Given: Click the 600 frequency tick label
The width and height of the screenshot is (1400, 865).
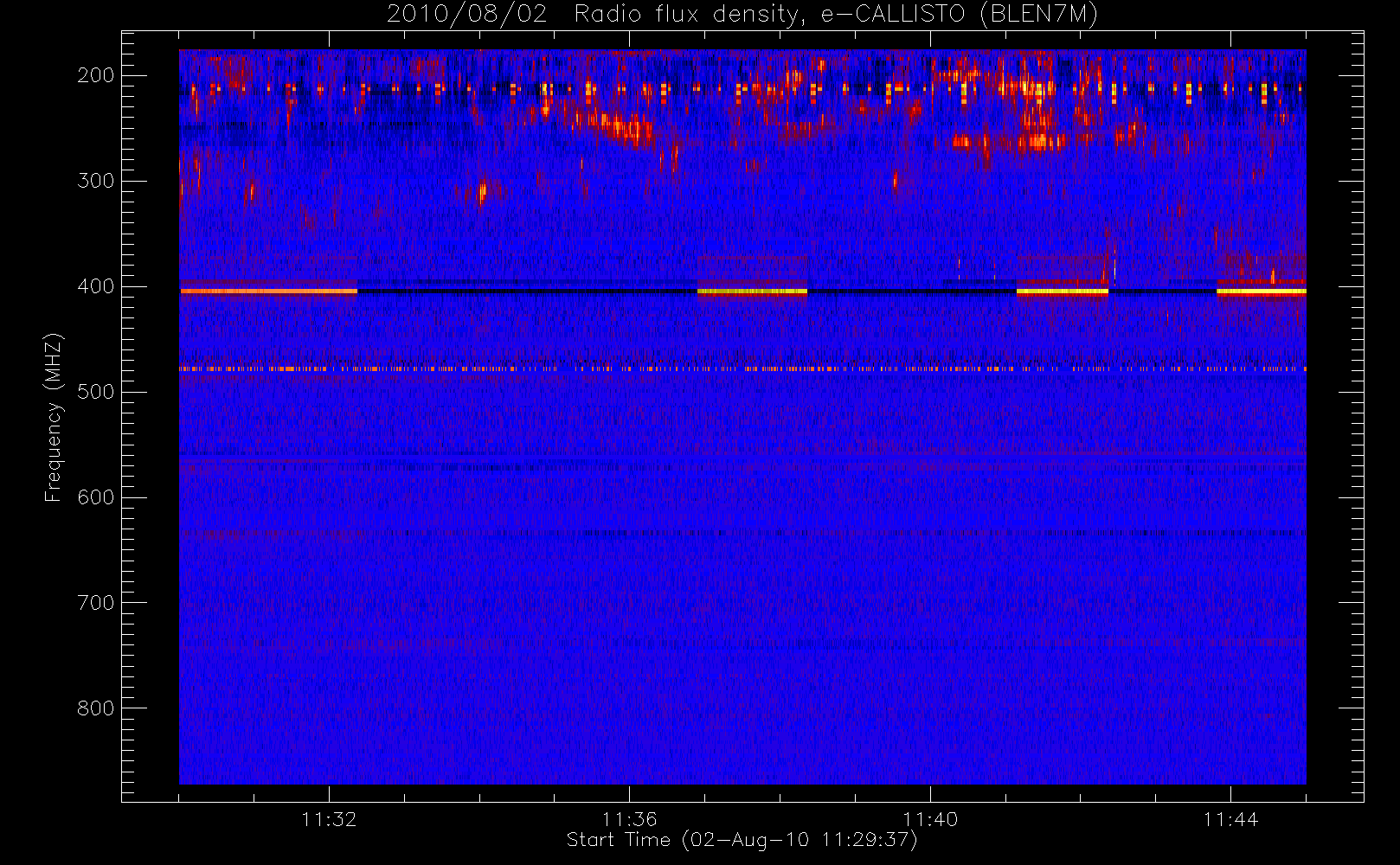Looking at the screenshot, I should pos(95,497).
